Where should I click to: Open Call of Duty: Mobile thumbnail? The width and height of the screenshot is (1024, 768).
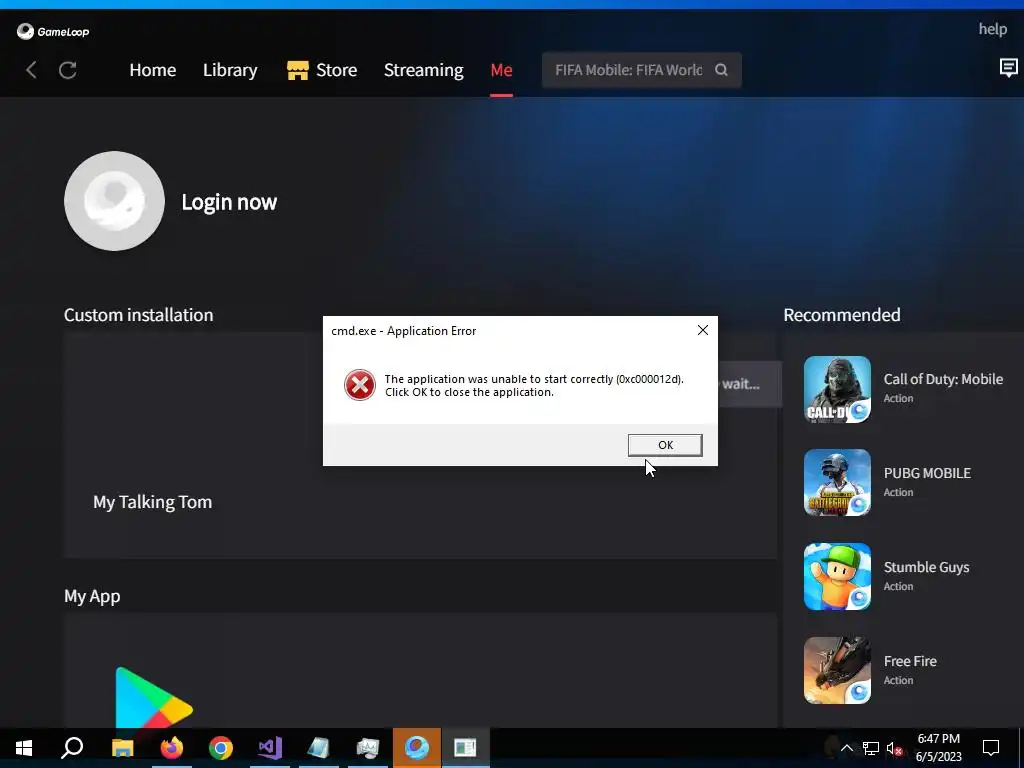(837, 389)
